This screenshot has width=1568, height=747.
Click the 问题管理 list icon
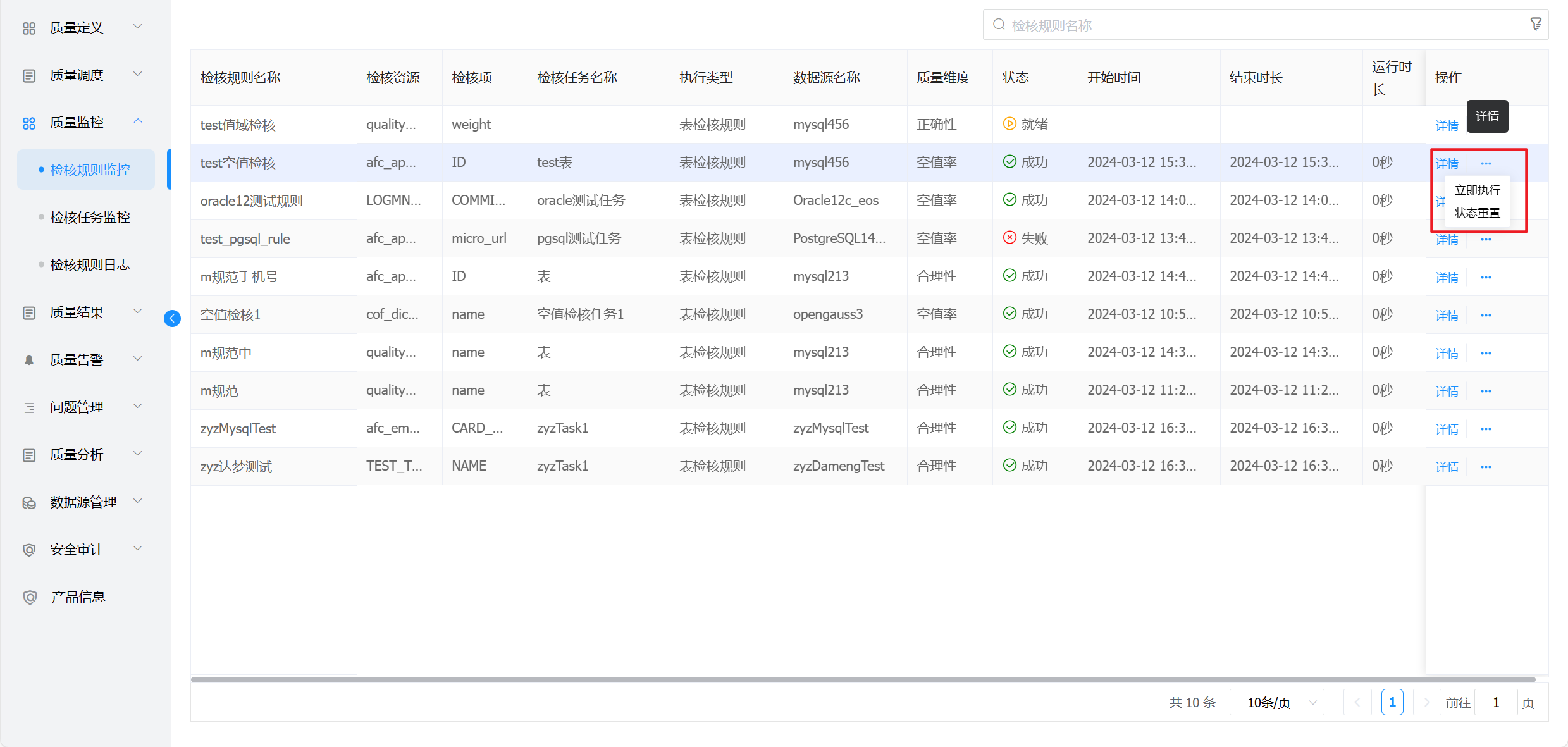point(29,408)
